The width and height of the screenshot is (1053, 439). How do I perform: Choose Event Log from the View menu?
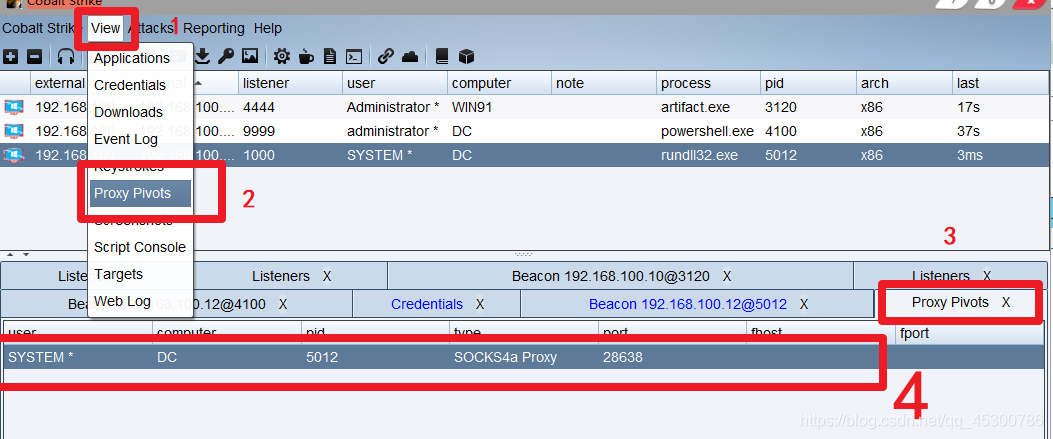pos(140,140)
